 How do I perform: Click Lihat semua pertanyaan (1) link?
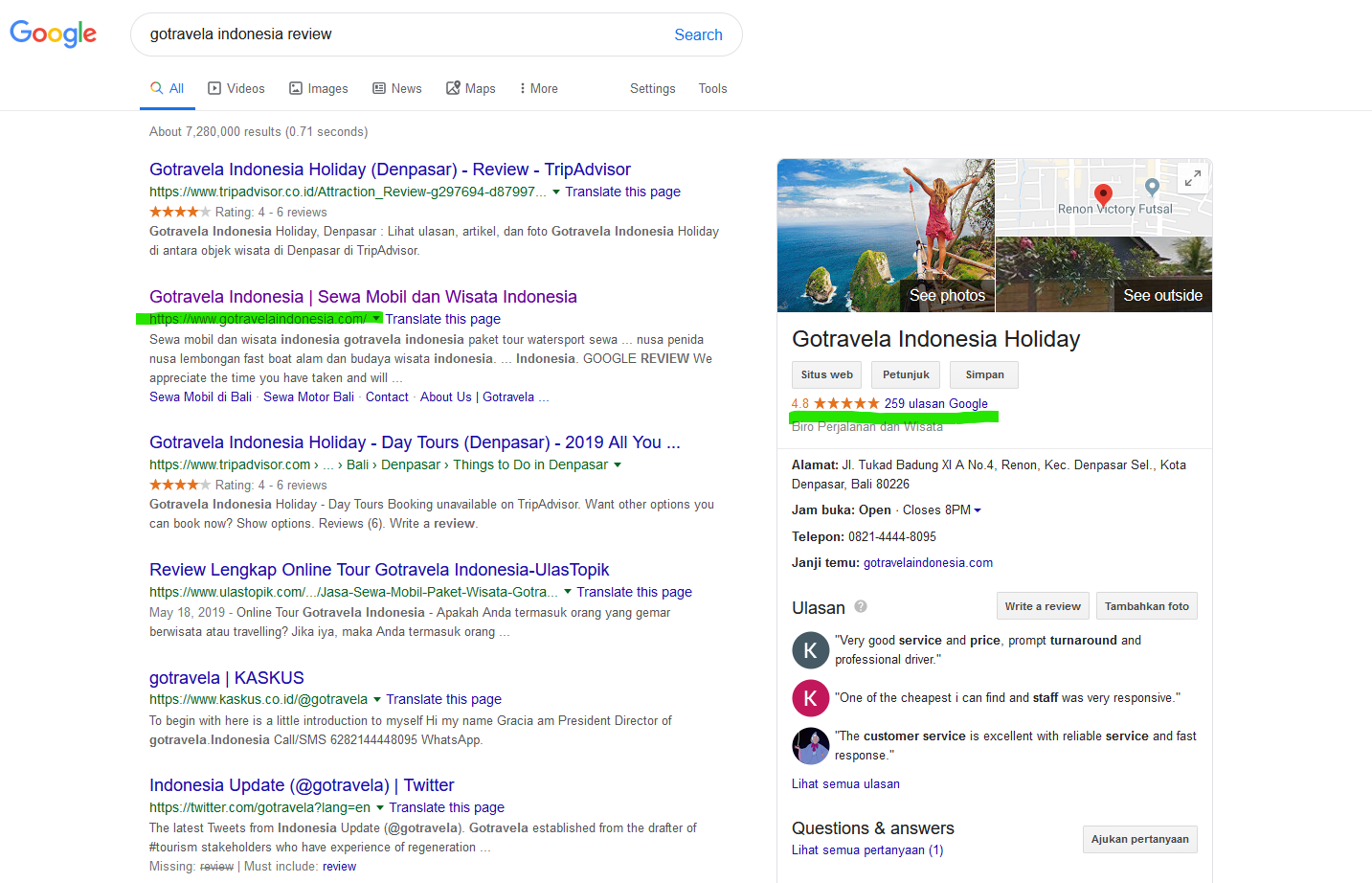tap(867, 849)
